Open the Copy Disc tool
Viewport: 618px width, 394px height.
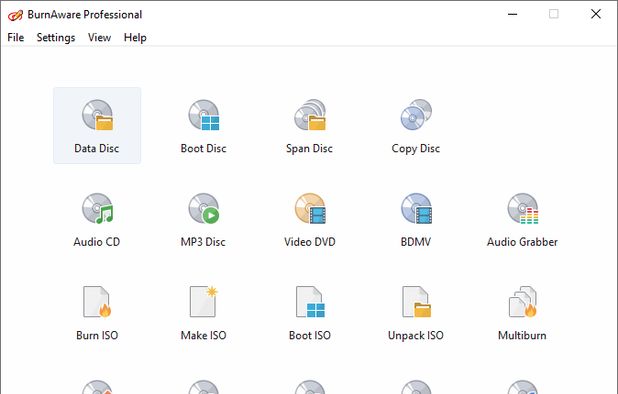tap(416, 125)
